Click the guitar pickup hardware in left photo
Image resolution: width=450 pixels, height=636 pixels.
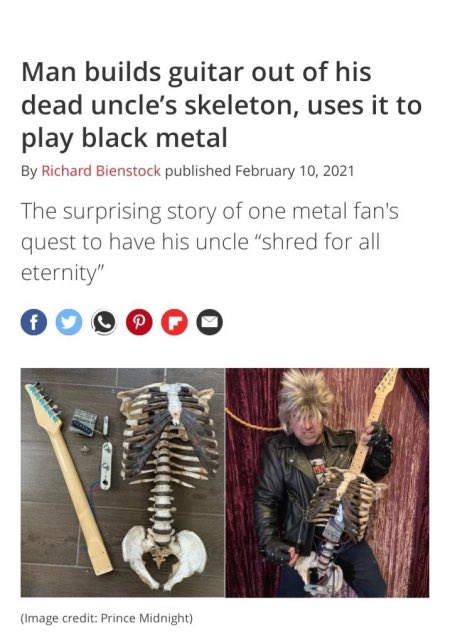pos(84,423)
